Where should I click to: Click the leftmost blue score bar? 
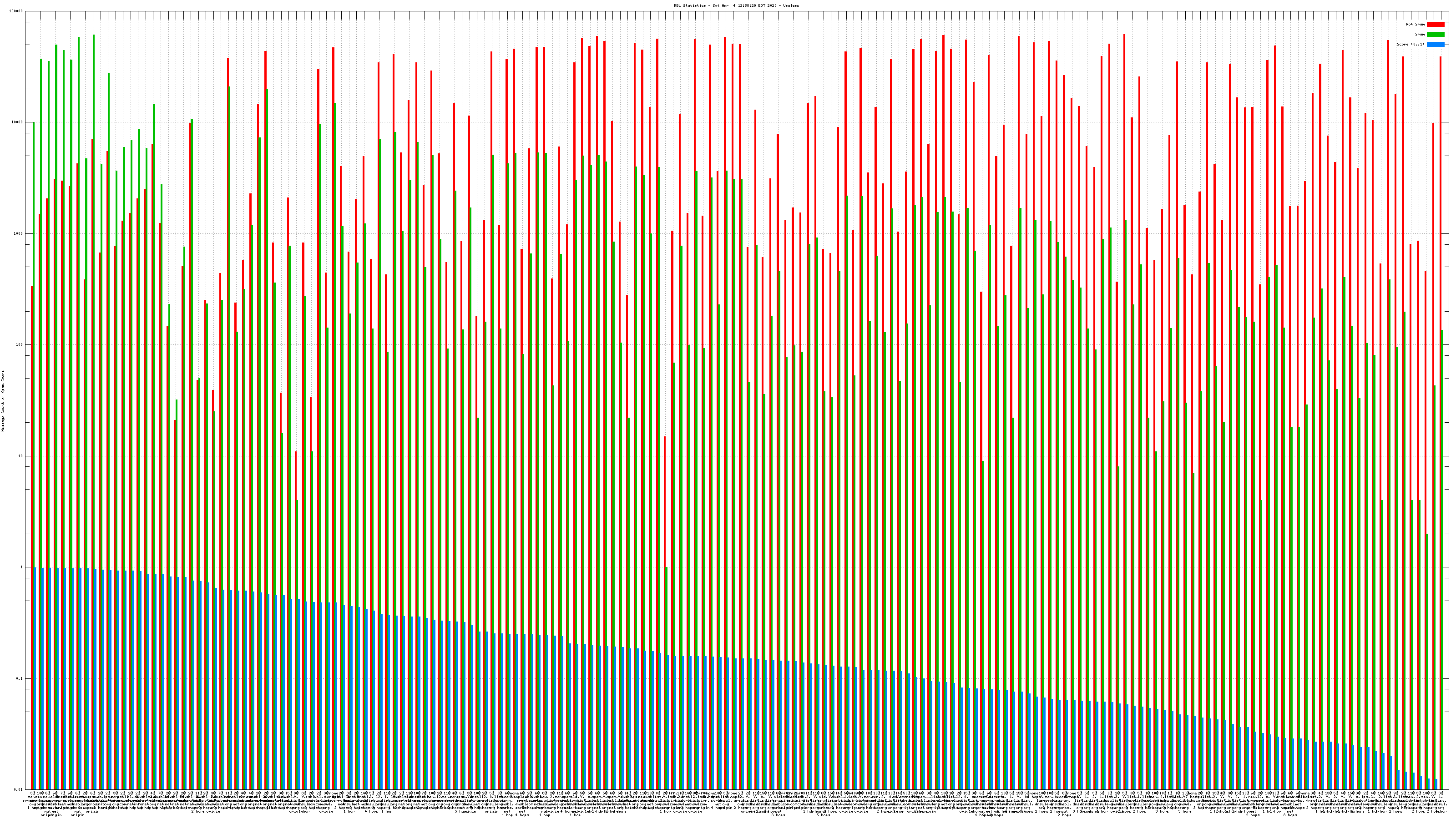35,678
